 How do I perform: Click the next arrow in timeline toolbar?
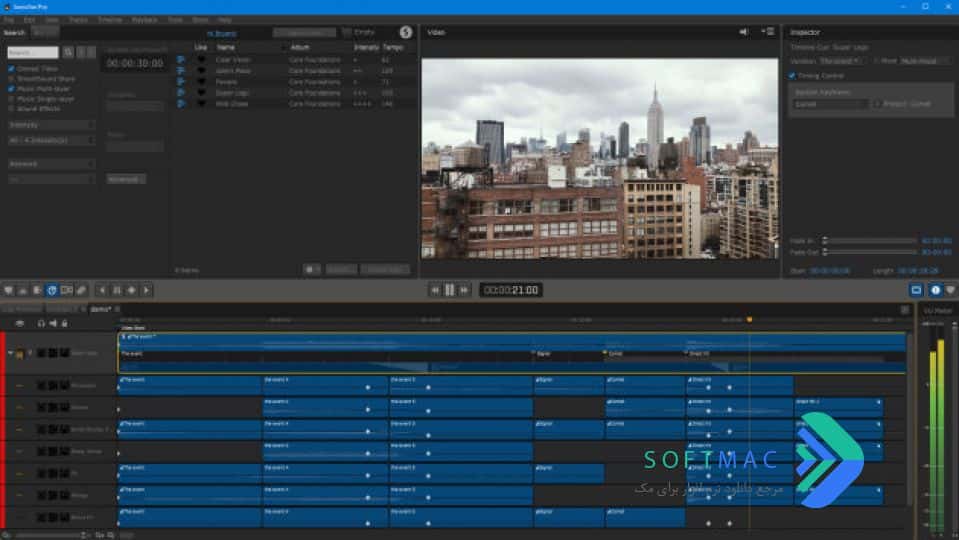pyautogui.click(x=146, y=290)
